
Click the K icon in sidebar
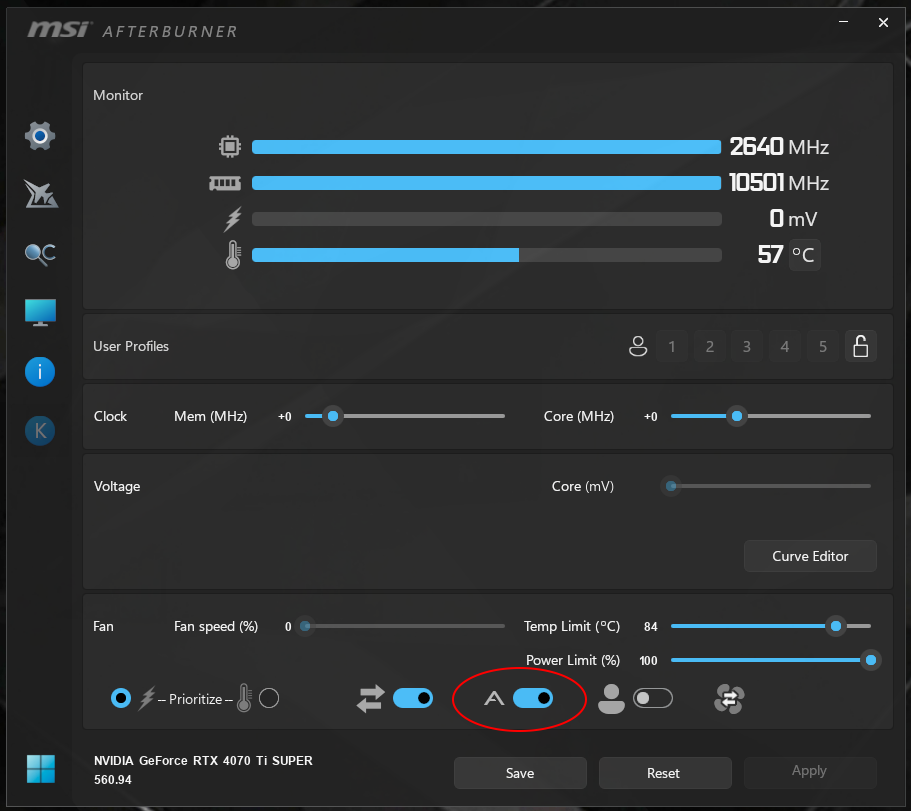pyautogui.click(x=40, y=431)
